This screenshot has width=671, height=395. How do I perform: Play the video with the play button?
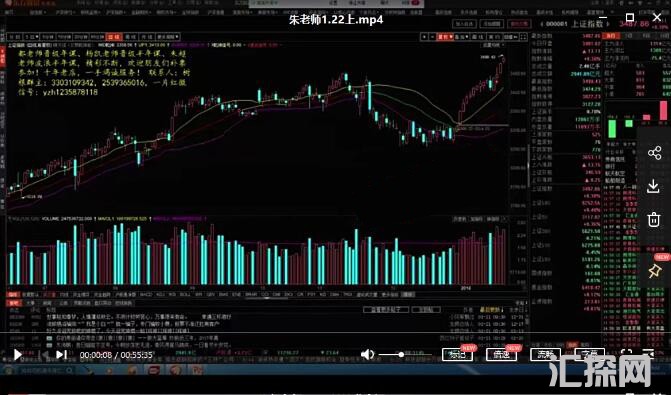click(18, 355)
